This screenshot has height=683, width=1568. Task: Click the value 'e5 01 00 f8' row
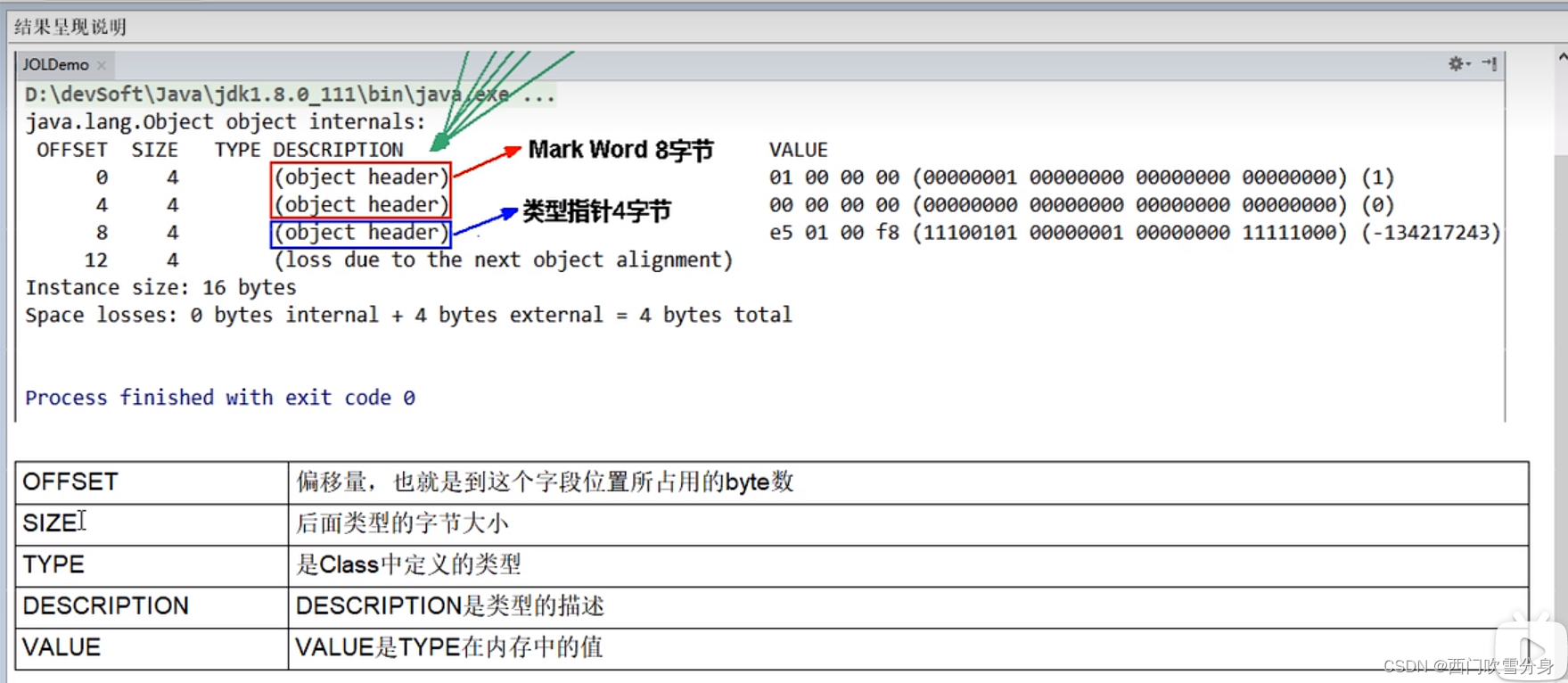1135,233
